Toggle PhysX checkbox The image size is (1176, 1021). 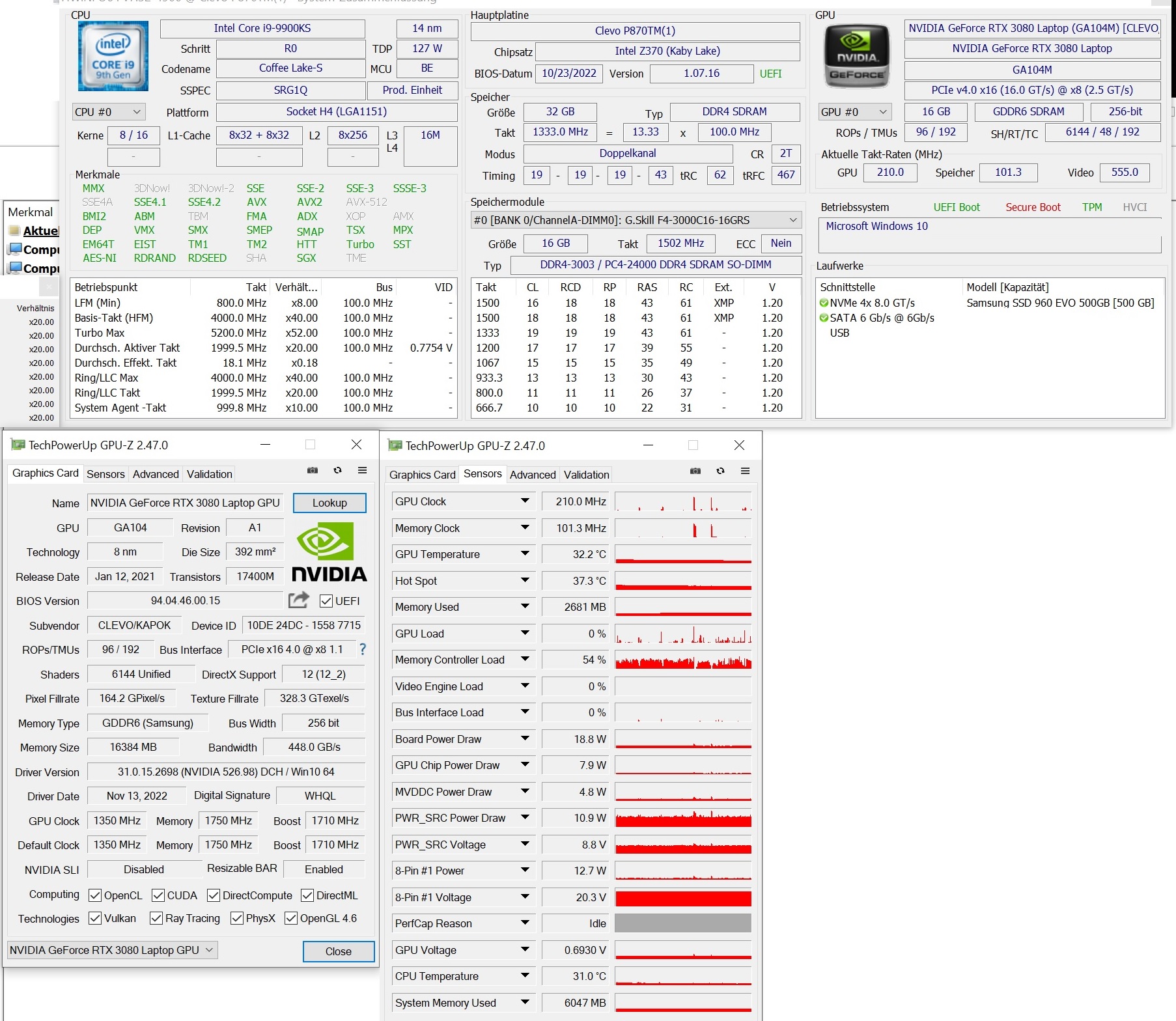pos(237,918)
